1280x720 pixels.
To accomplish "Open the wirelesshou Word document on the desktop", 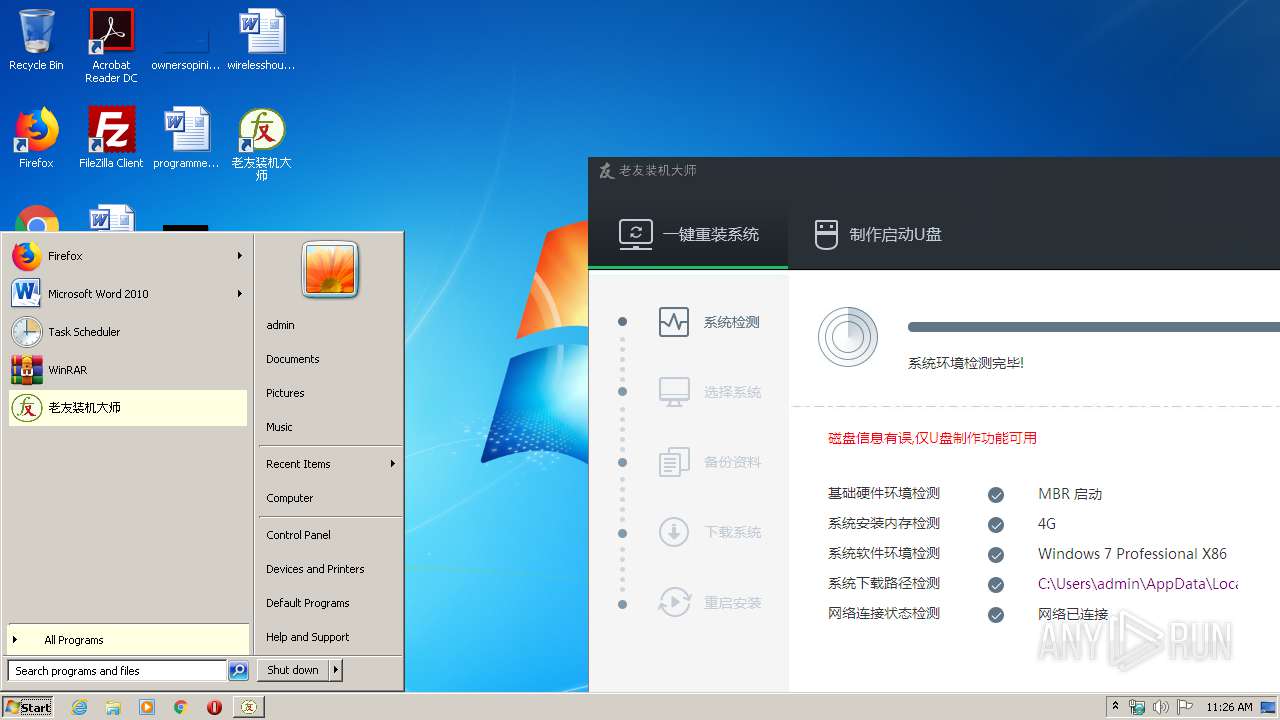I will [x=261, y=40].
